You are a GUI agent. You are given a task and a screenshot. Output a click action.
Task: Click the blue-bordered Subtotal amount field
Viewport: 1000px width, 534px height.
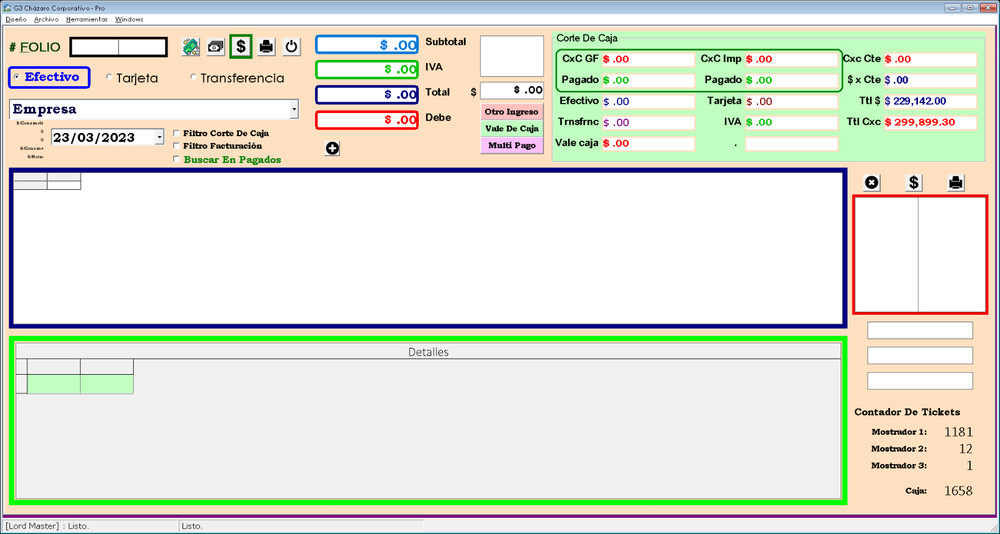(367, 45)
